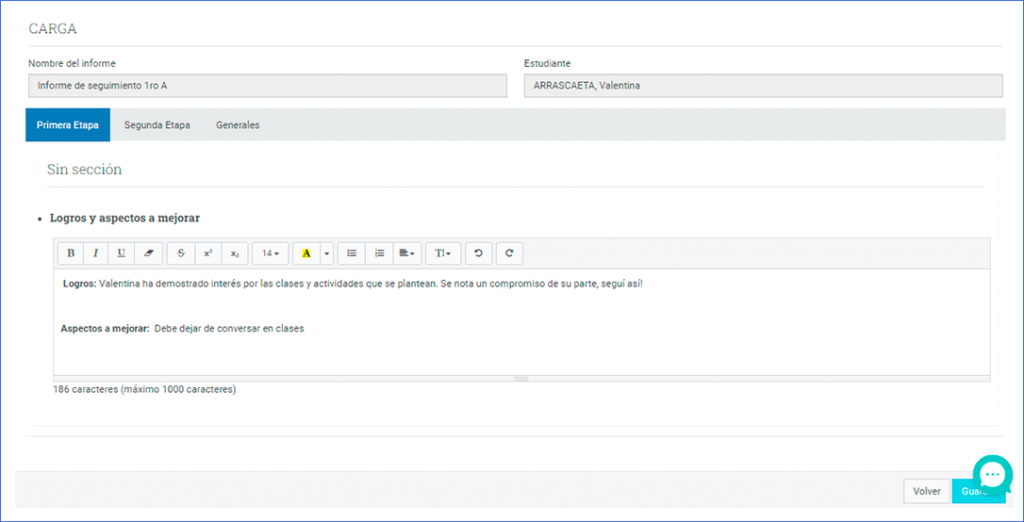Image resolution: width=1024 pixels, height=522 pixels.
Task: Click the eraser to clear formatting
Action: (148, 253)
